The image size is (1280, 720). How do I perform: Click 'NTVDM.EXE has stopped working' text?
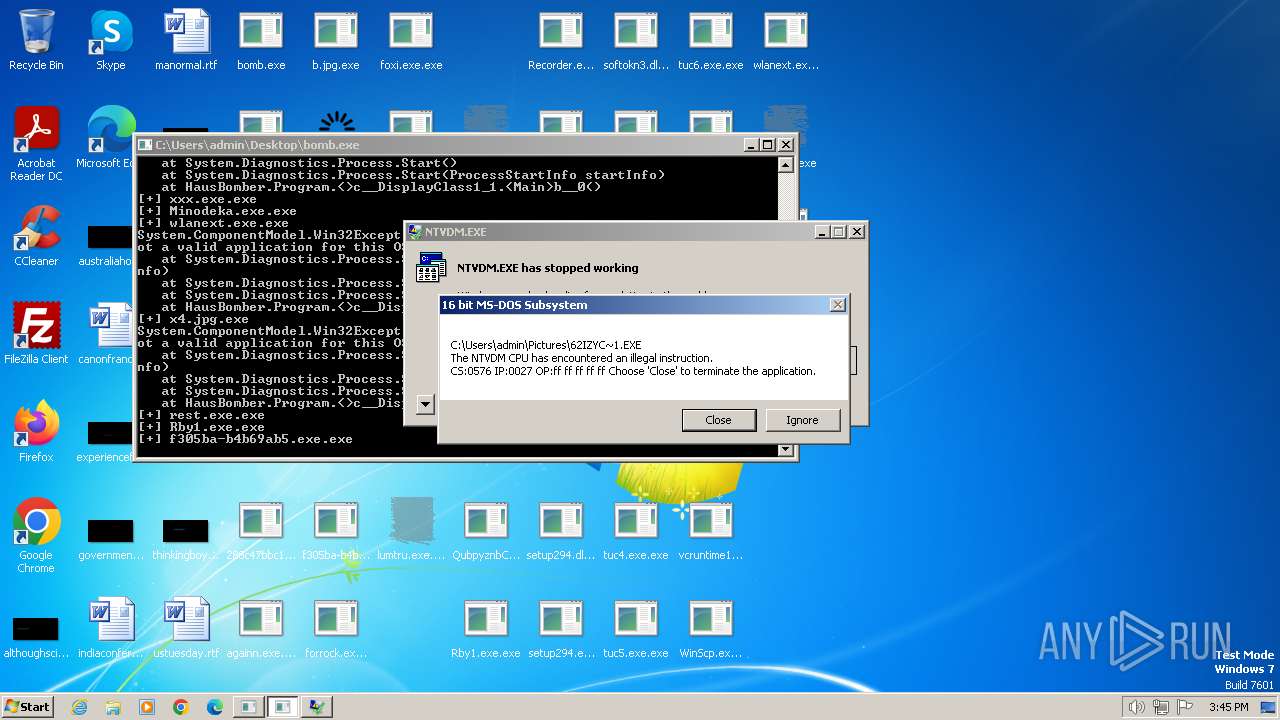coord(547,268)
